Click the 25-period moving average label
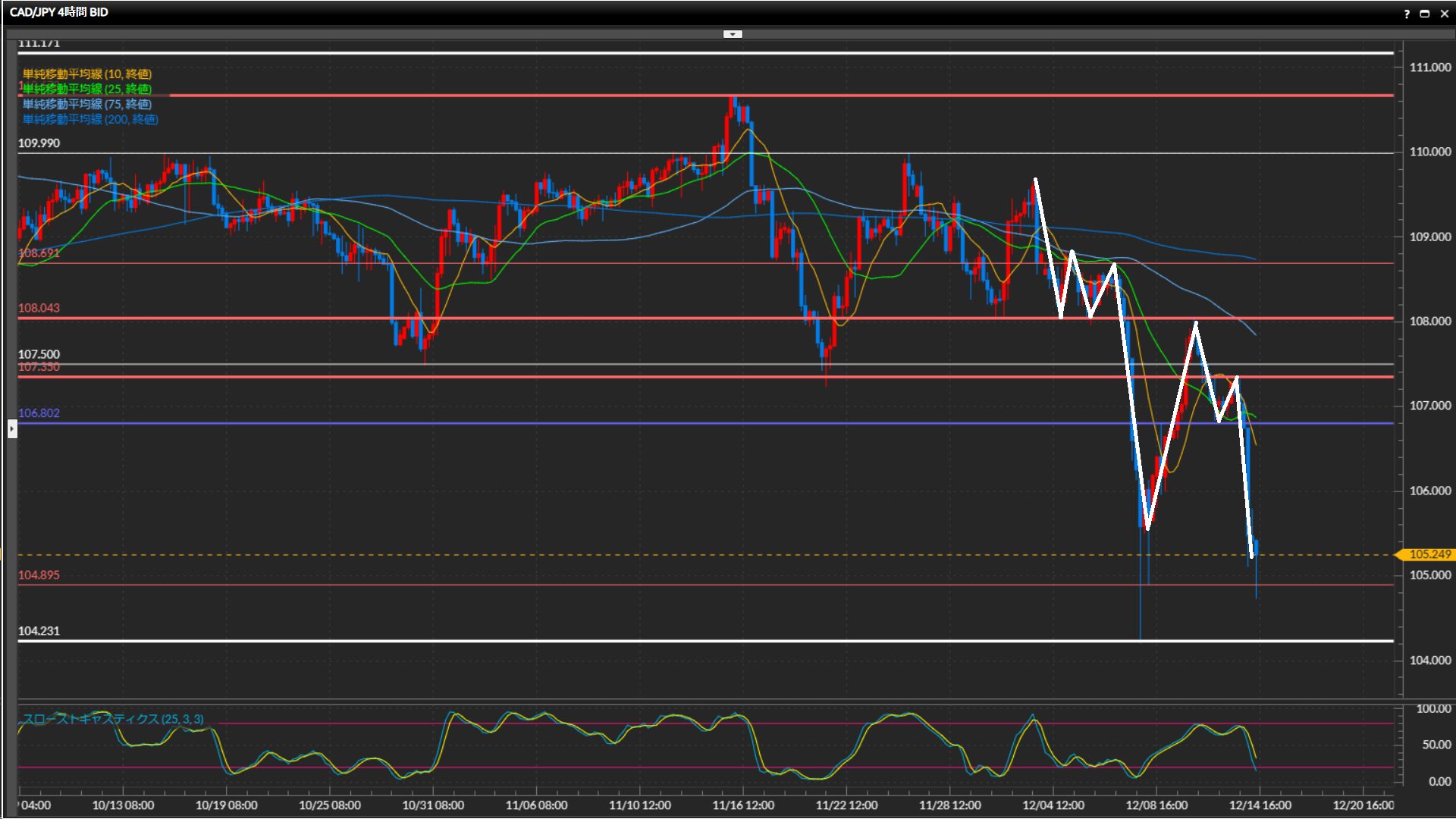The height and width of the screenshot is (819, 1456). pos(87,89)
